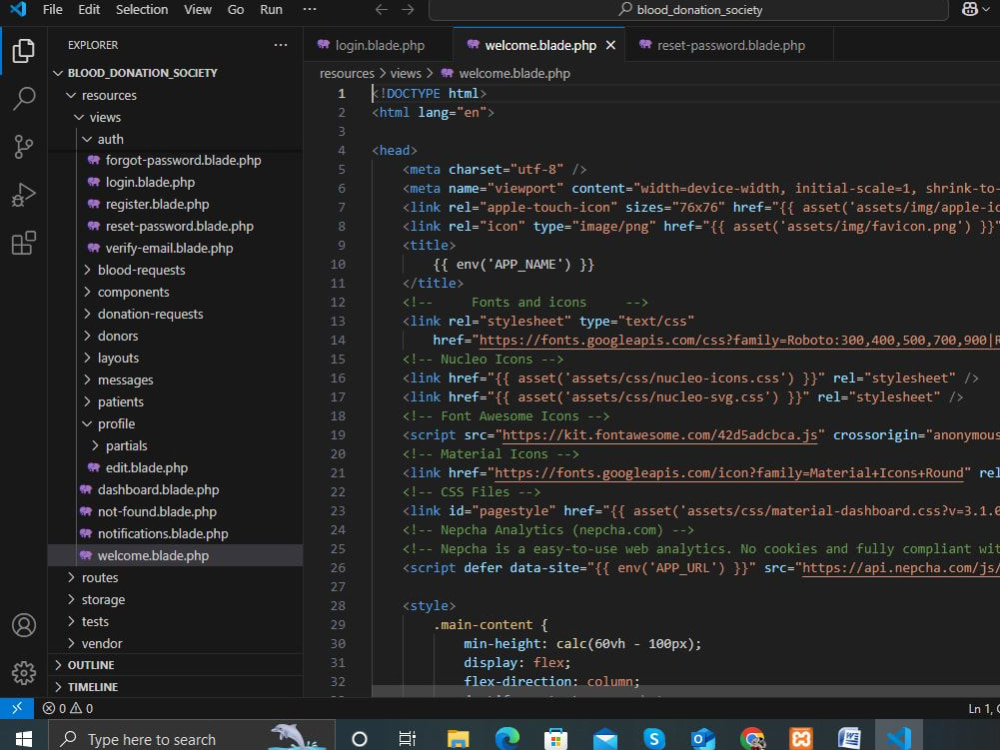Switch to reset-password.blade.php tab
Viewport: 1000px width, 750px height.
click(x=730, y=45)
